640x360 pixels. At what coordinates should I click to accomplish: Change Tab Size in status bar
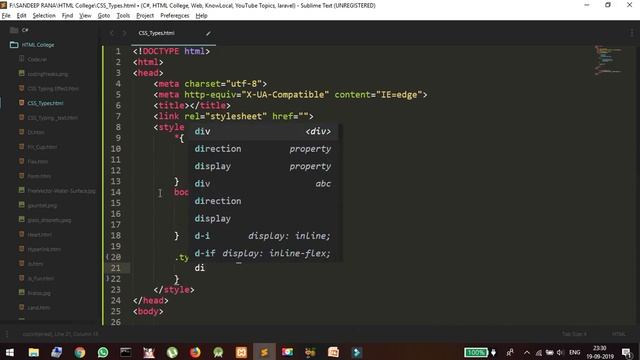pos(574,334)
